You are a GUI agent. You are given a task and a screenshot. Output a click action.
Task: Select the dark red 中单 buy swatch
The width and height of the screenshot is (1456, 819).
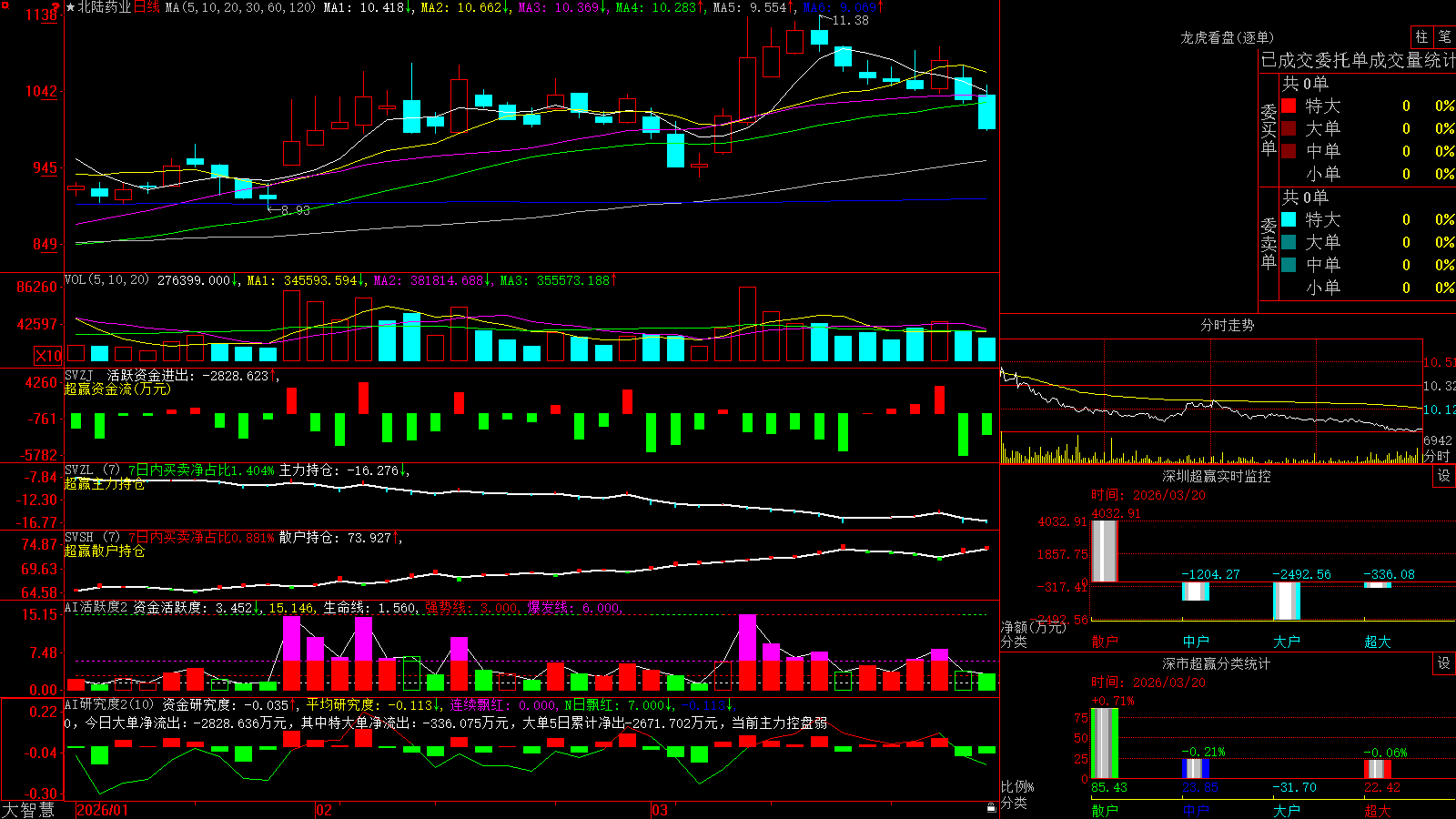tap(1289, 151)
